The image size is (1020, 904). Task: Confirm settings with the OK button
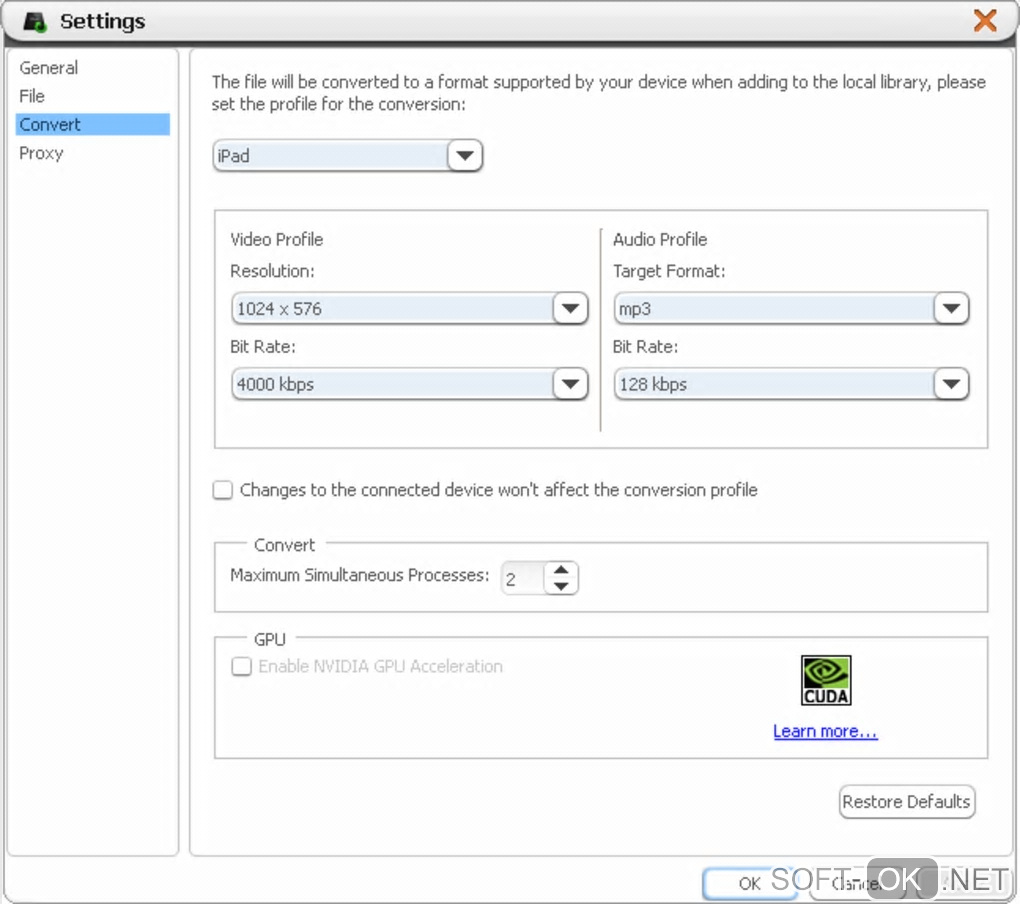coord(749,883)
